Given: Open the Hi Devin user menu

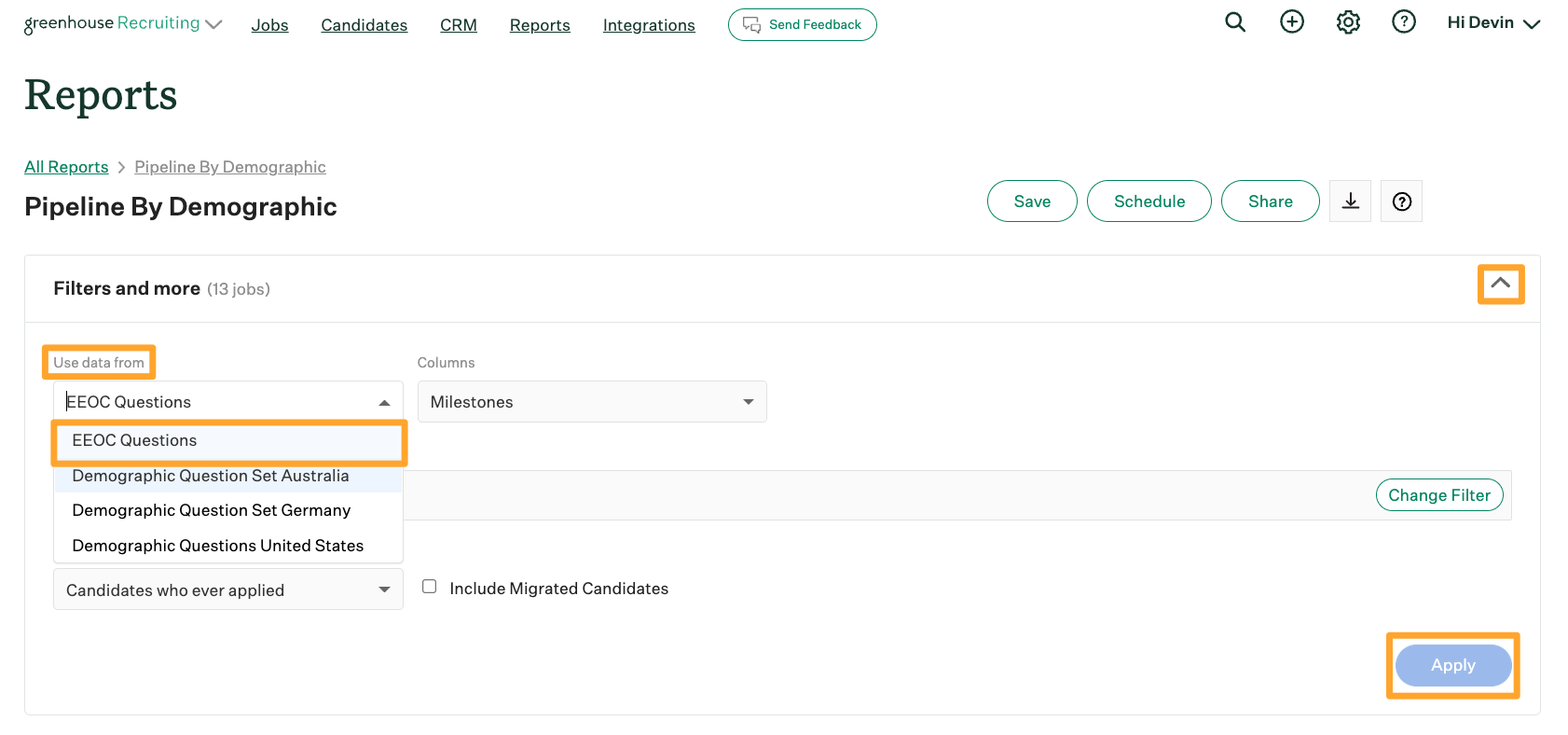Looking at the screenshot, I should tap(1493, 23).
